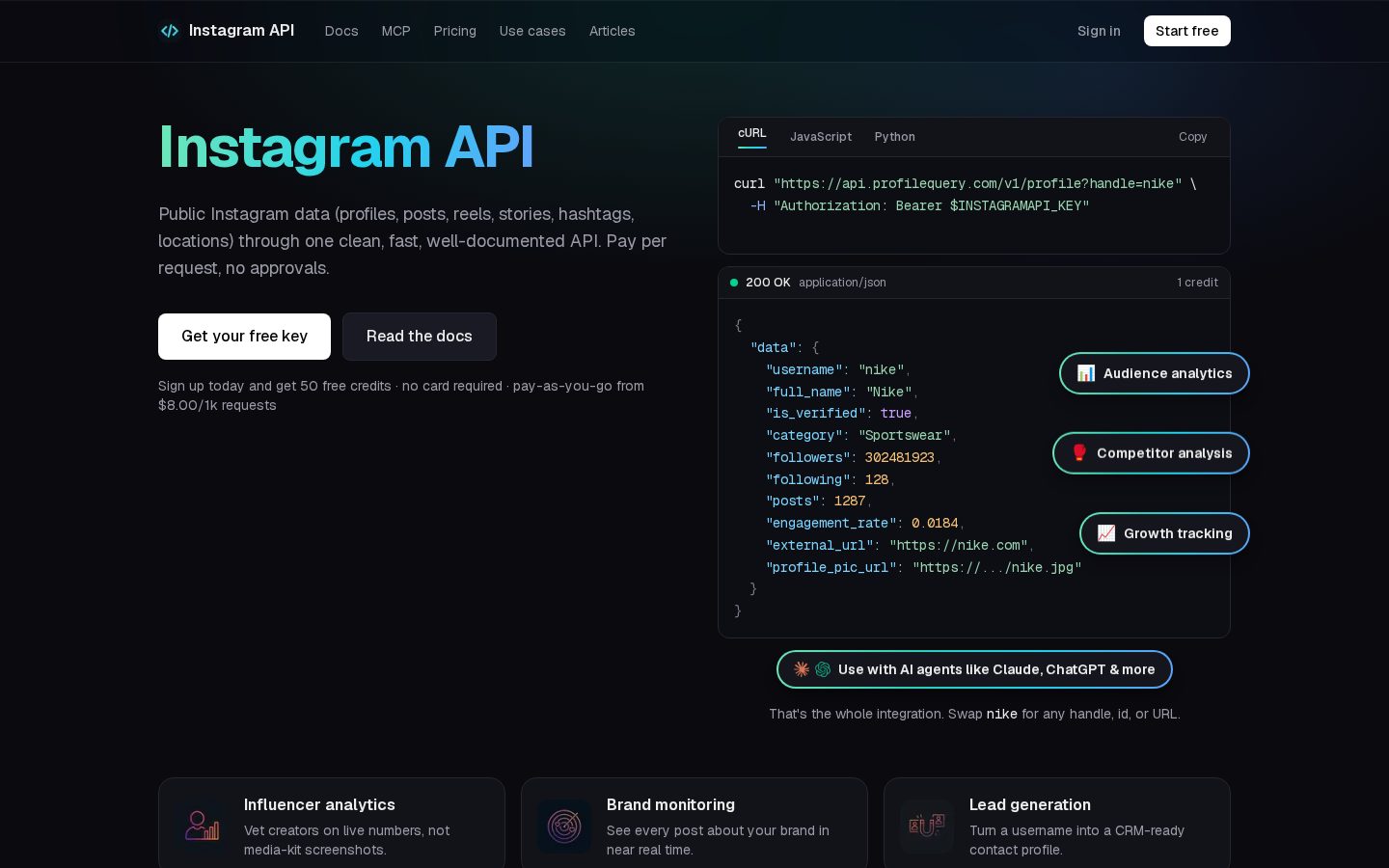
Task: Switch to the cURL code tab
Action: point(752,134)
